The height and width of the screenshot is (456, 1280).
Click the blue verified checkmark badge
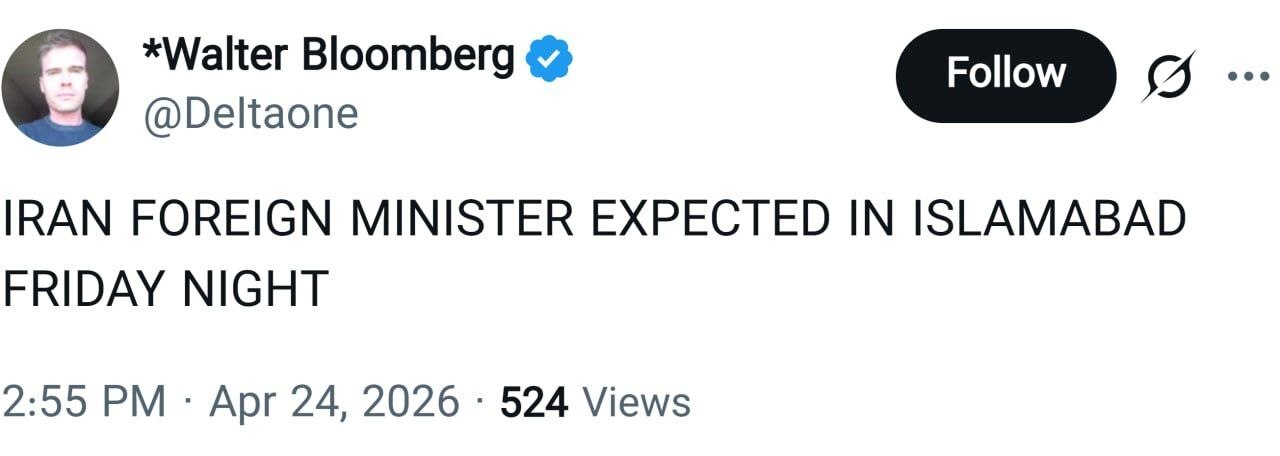point(549,58)
